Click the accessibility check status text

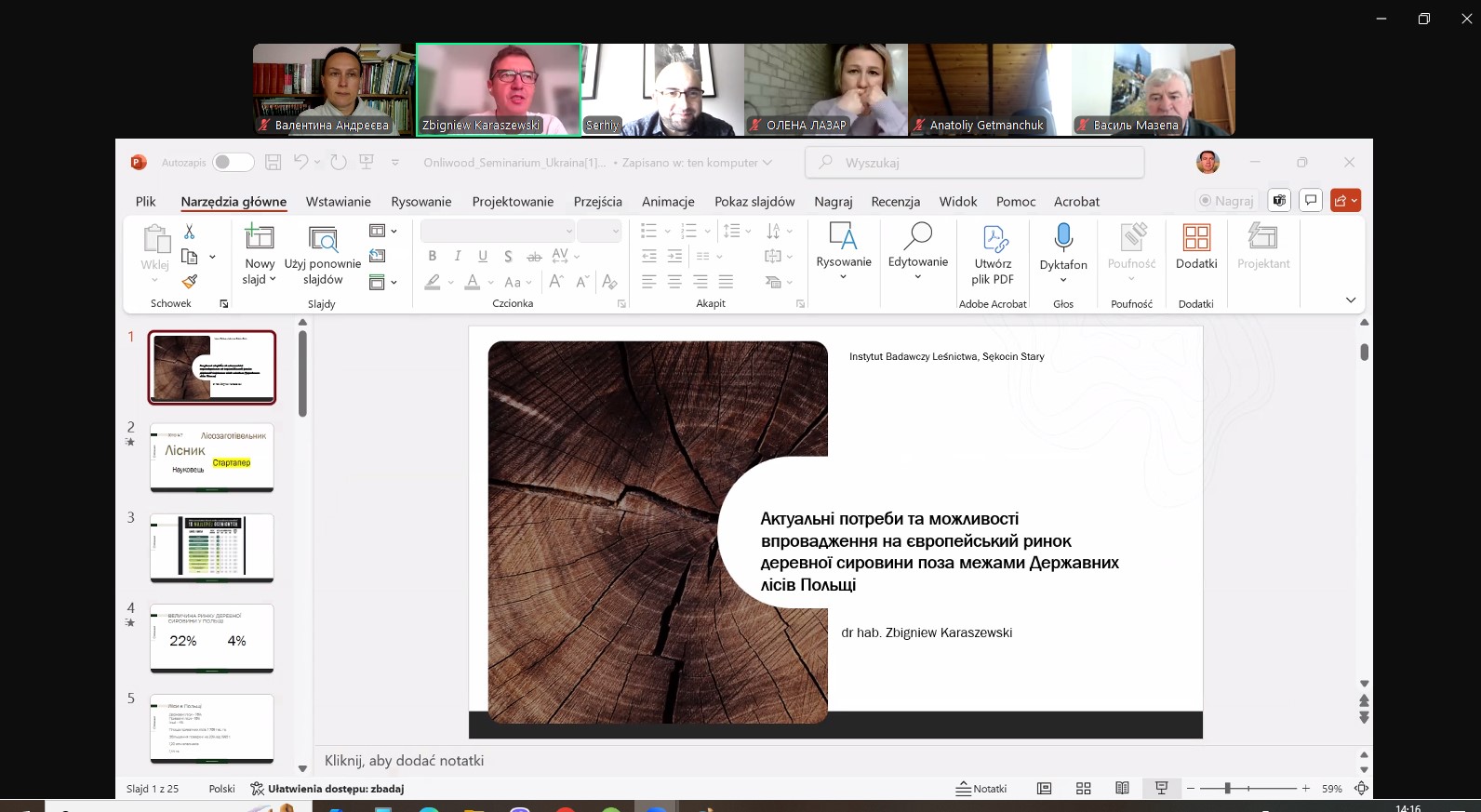(335, 788)
